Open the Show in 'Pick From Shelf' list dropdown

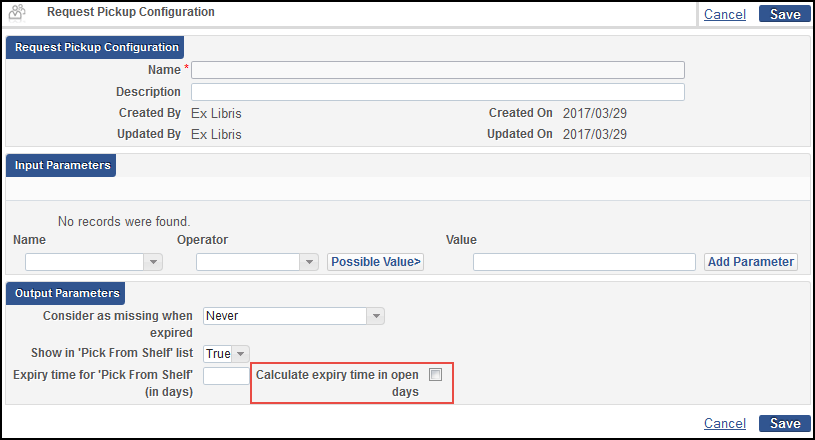point(226,354)
